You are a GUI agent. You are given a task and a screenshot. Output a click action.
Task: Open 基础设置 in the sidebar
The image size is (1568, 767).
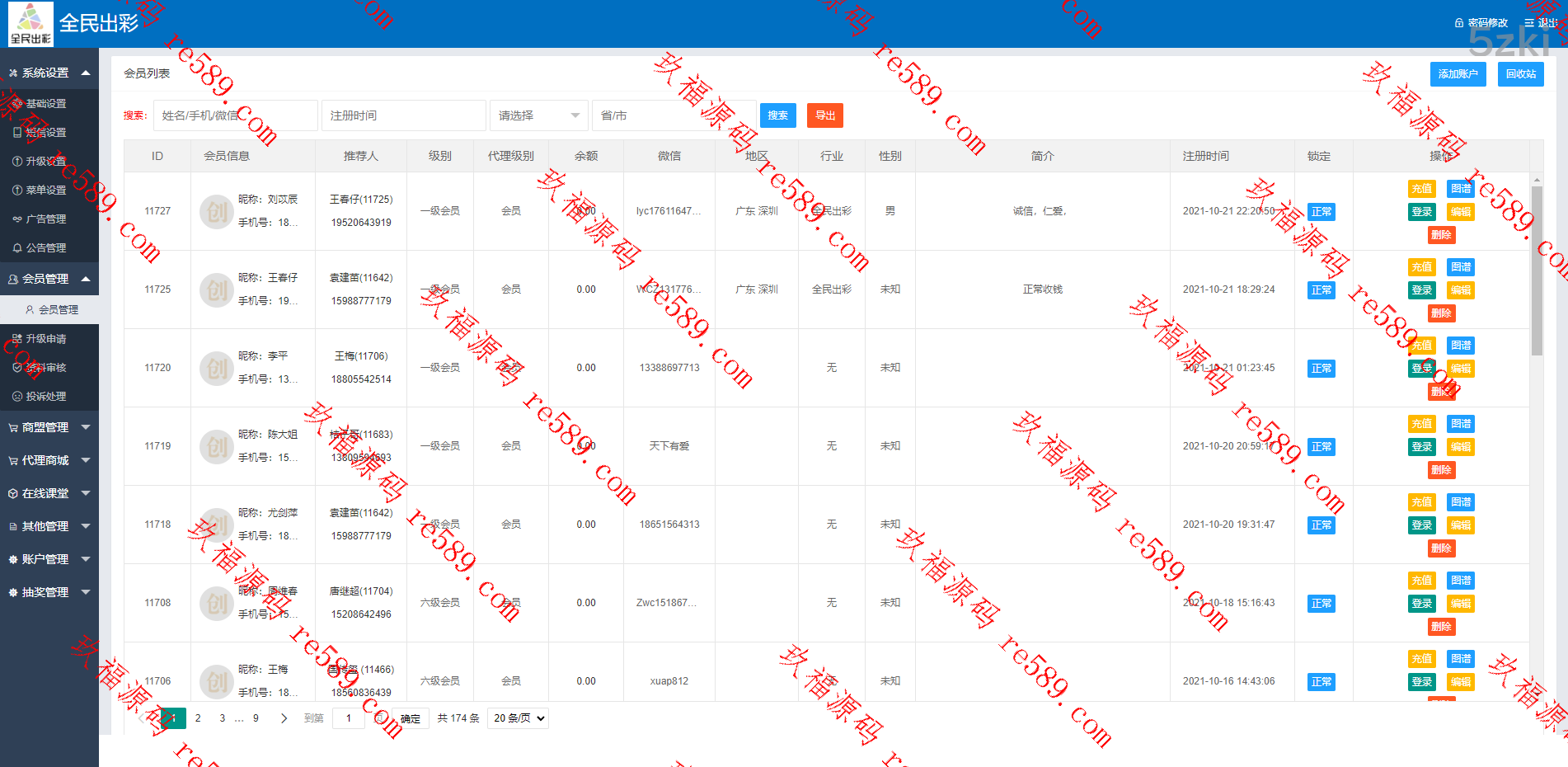click(45, 104)
